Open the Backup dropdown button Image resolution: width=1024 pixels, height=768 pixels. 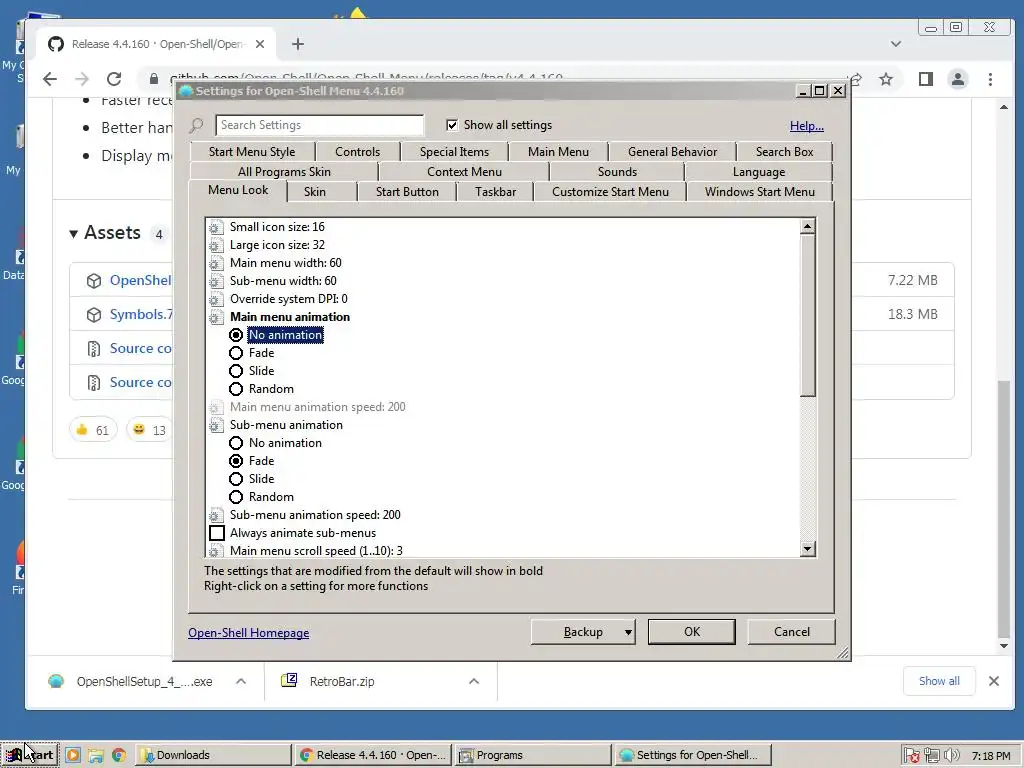[583, 632]
